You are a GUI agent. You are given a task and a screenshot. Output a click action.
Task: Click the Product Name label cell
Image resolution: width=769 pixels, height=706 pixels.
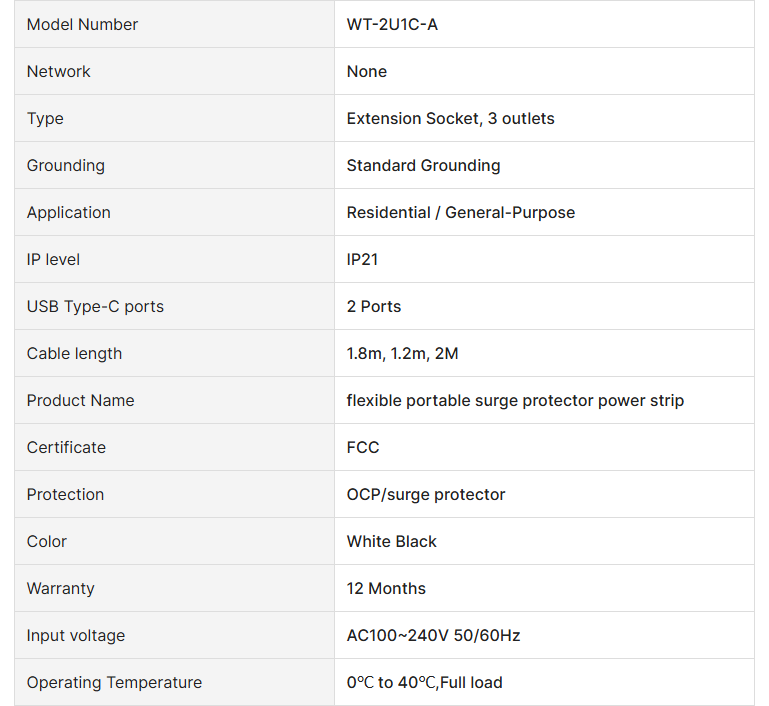[80, 400]
